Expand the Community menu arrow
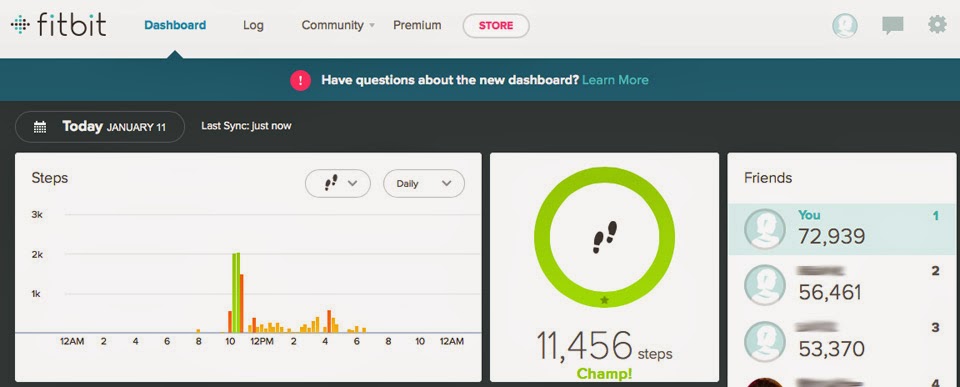This screenshot has width=960, height=387. [371, 26]
